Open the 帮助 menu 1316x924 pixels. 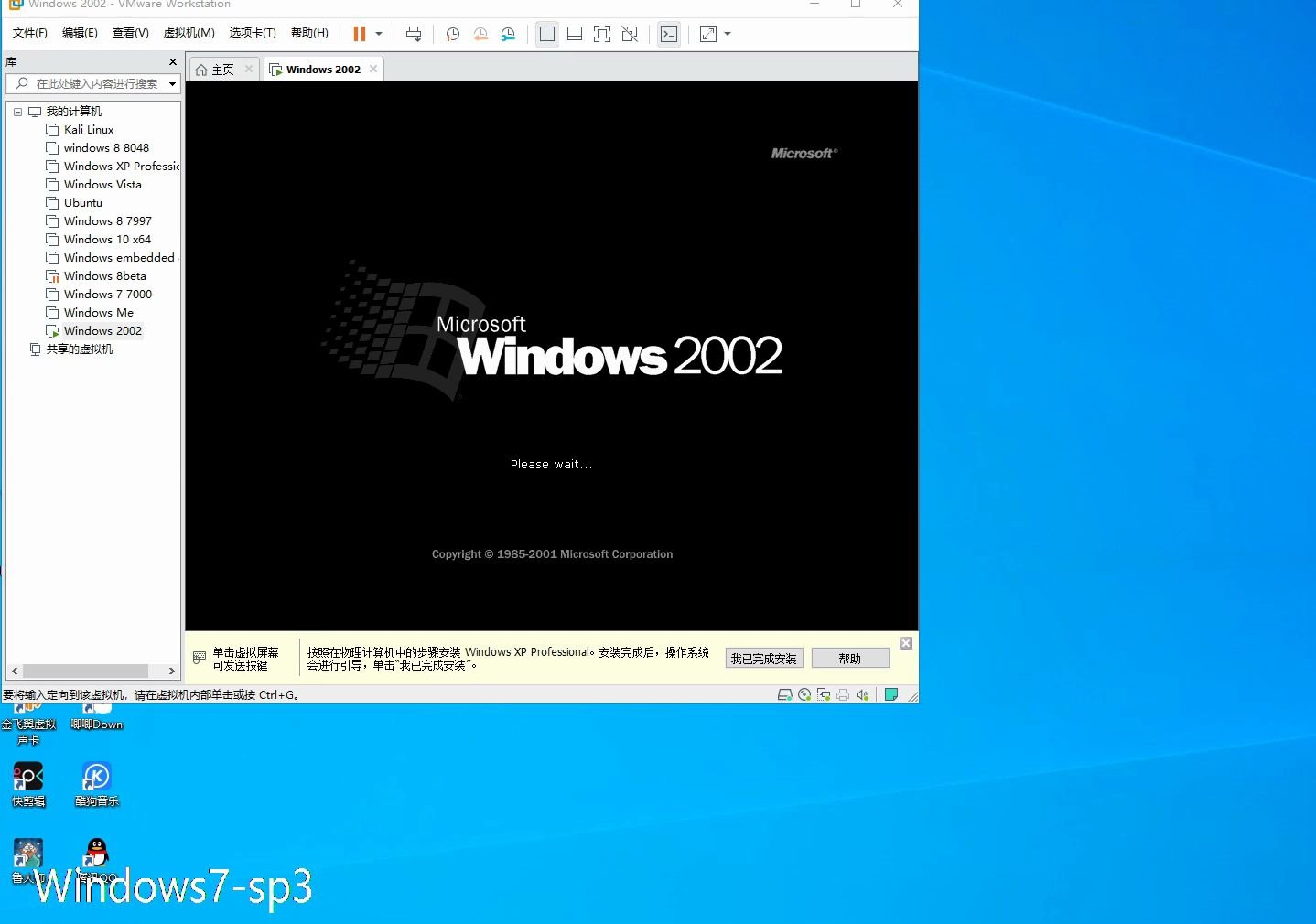coord(309,33)
